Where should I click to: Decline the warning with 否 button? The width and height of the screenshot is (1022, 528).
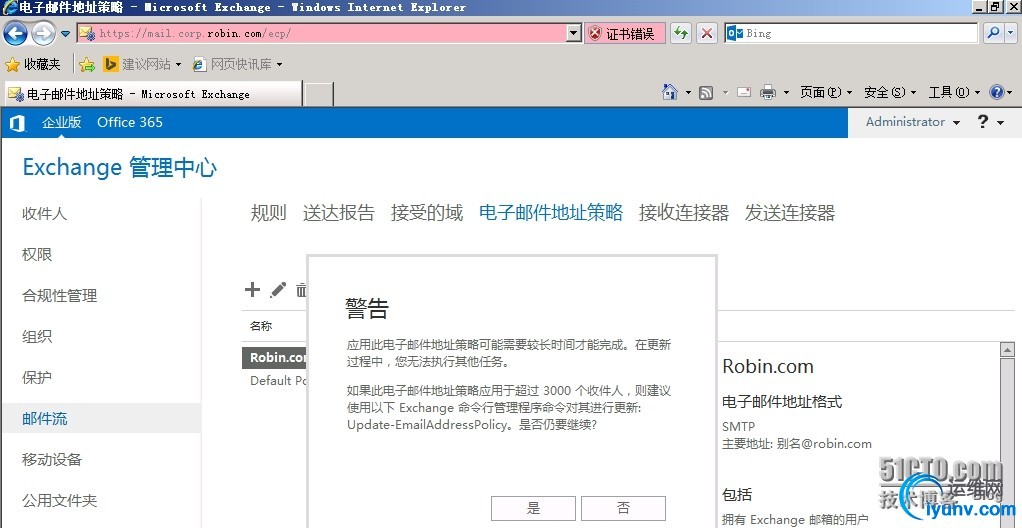pyautogui.click(x=623, y=508)
